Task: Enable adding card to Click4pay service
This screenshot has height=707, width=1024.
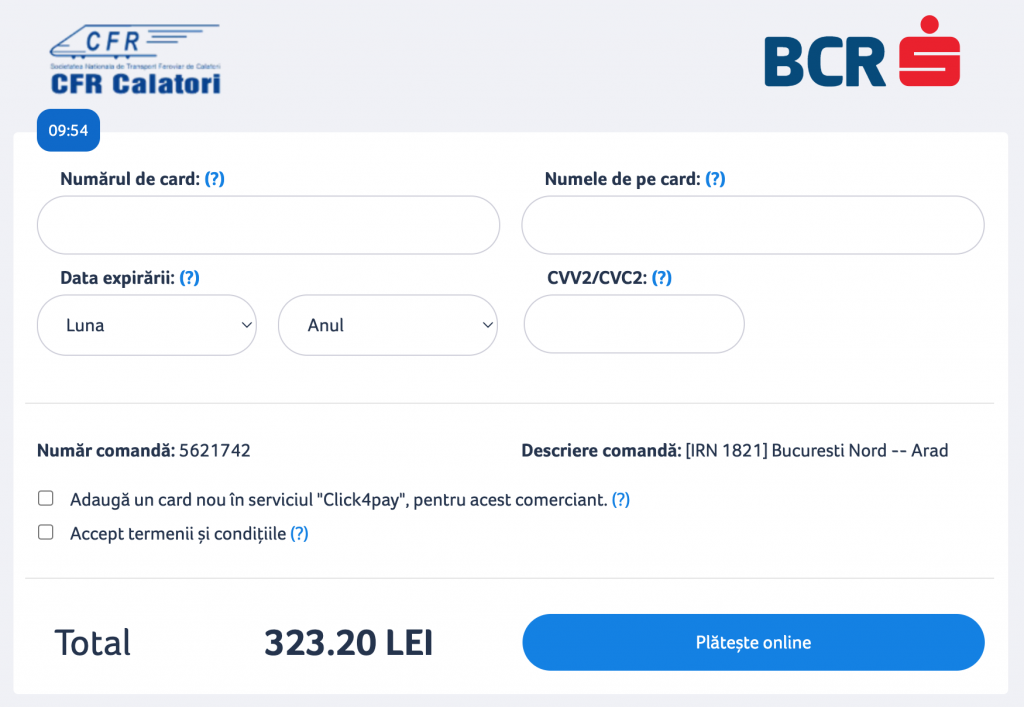Action: pyautogui.click(x=45, y=497)
